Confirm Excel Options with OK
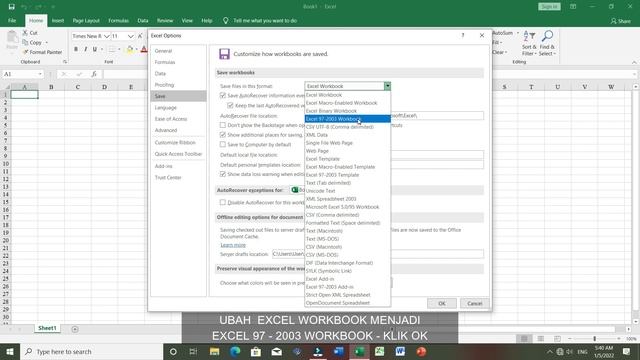 coord(442,303)
